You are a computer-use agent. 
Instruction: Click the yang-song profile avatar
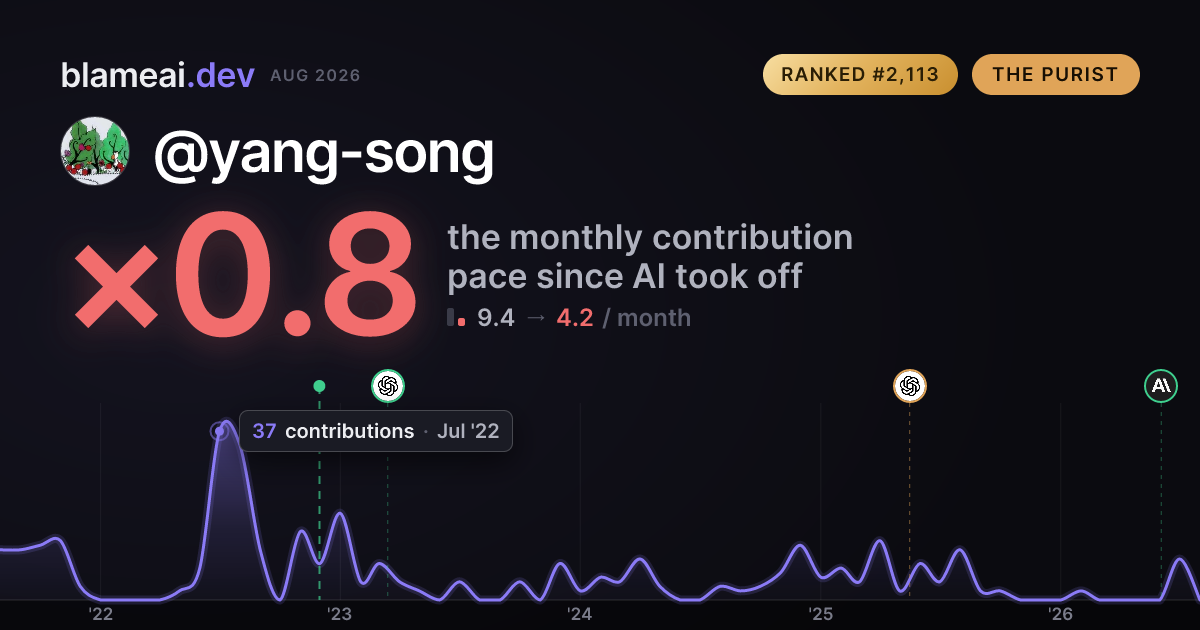[x=95, y=152]
